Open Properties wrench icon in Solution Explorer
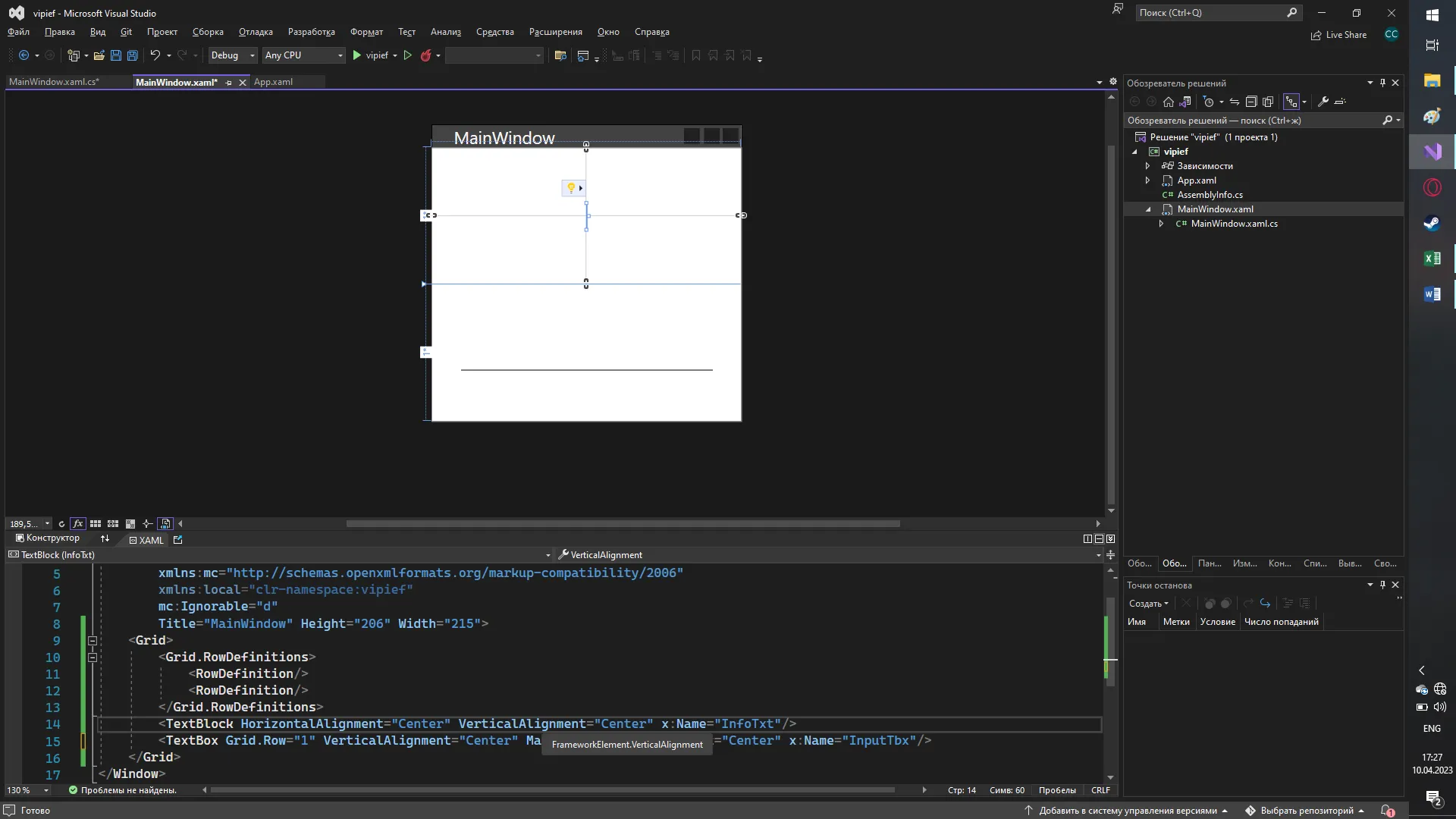This screenshot has width=1456, height=819. pos(1323,102)
